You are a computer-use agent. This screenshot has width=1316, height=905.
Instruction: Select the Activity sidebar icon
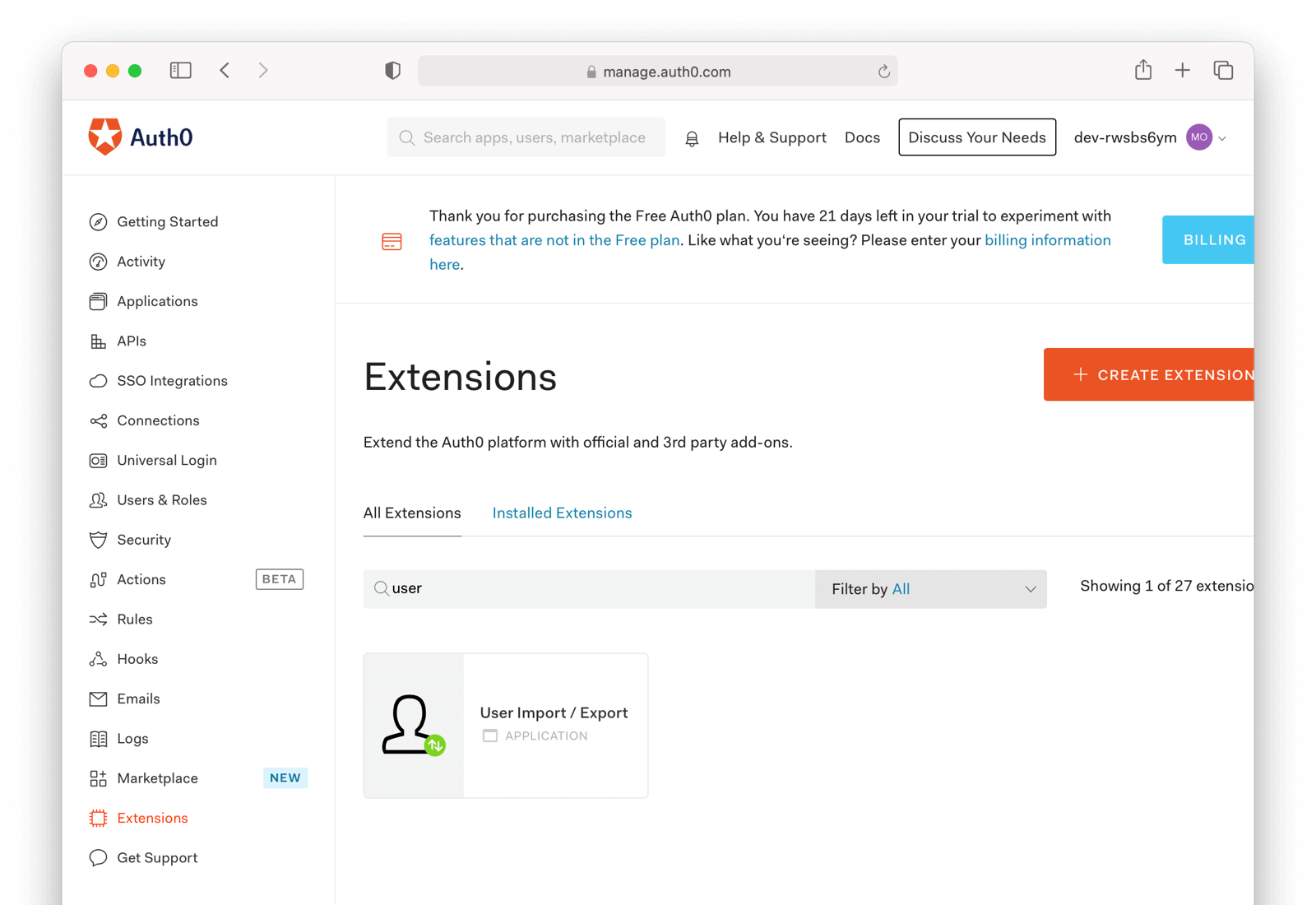coord(98,261)
